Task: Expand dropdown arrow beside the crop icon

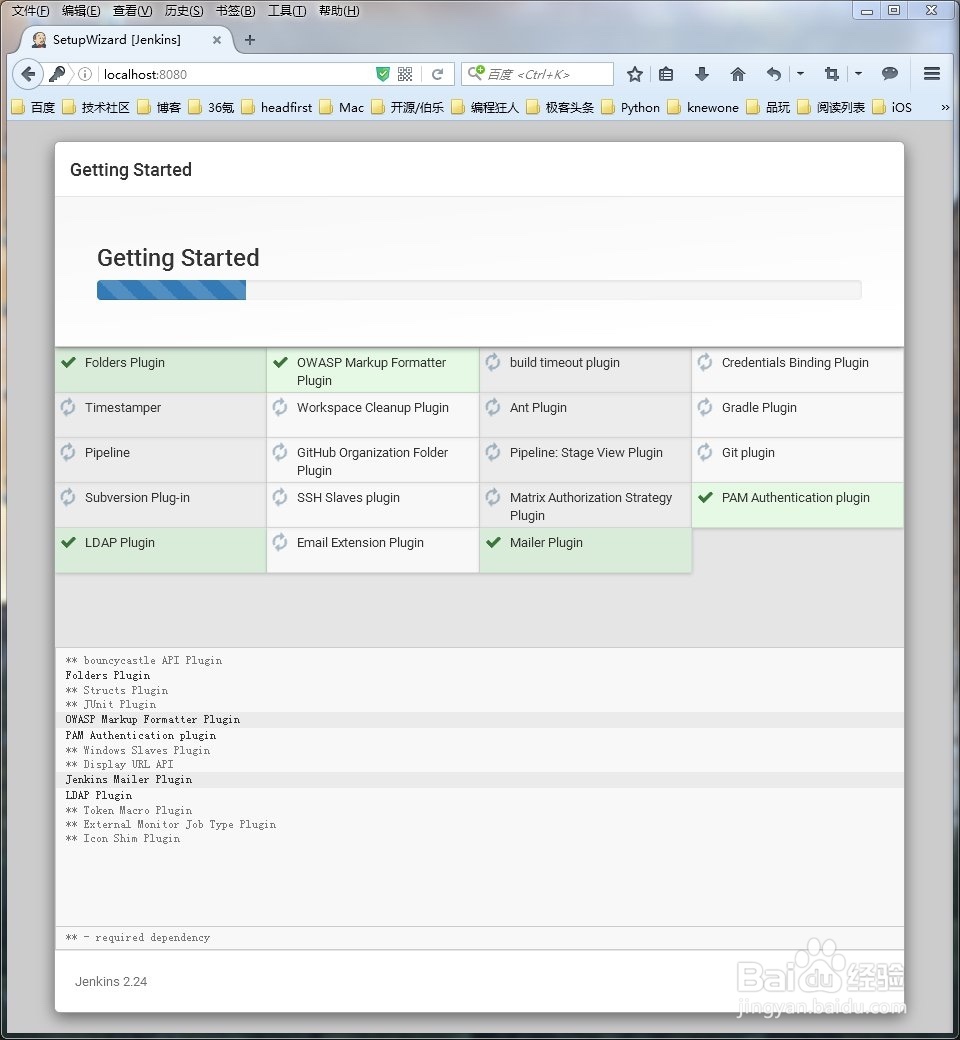Action: click(x=858, y=74)
